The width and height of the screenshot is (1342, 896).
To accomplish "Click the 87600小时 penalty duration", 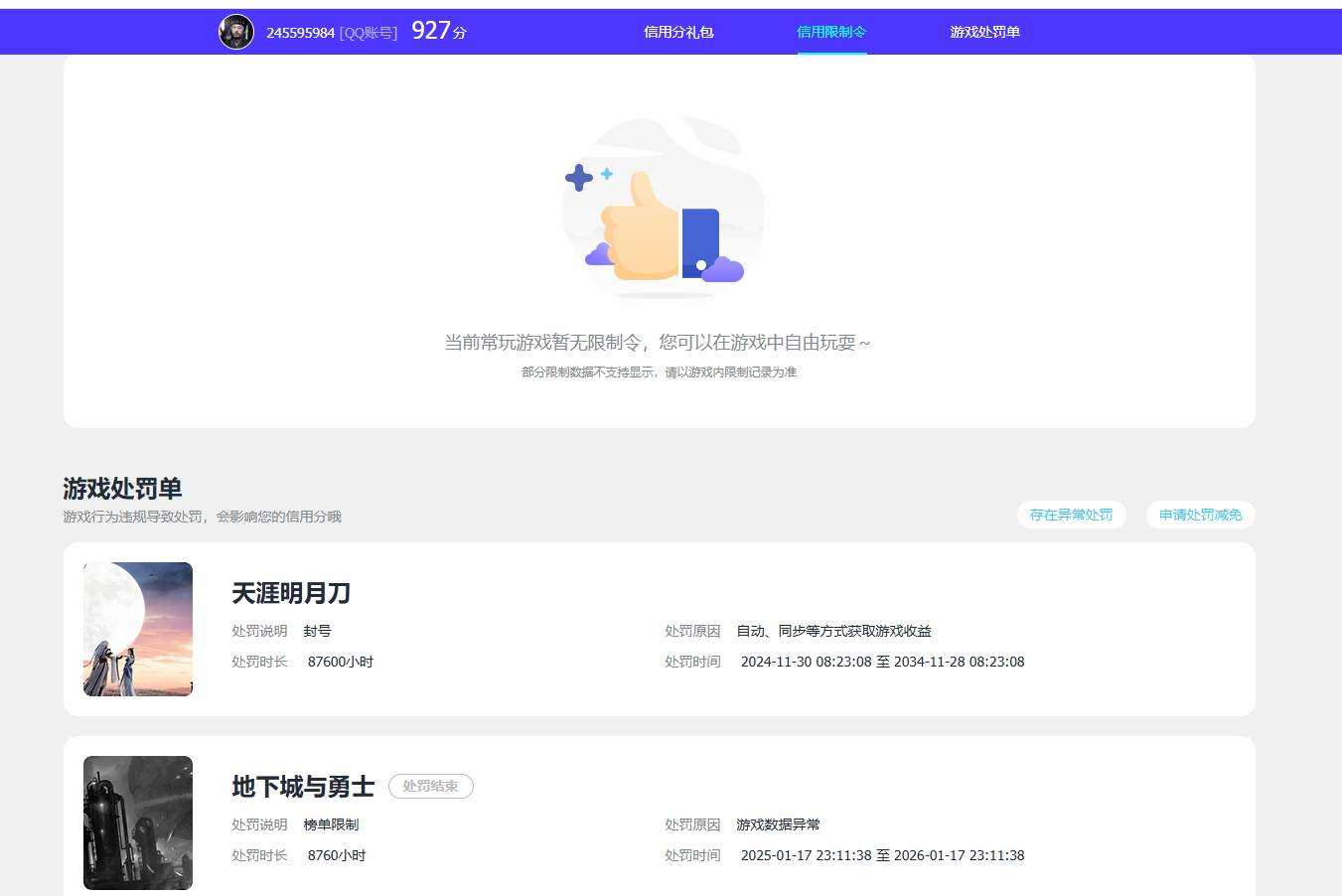I will click(341, 662).
